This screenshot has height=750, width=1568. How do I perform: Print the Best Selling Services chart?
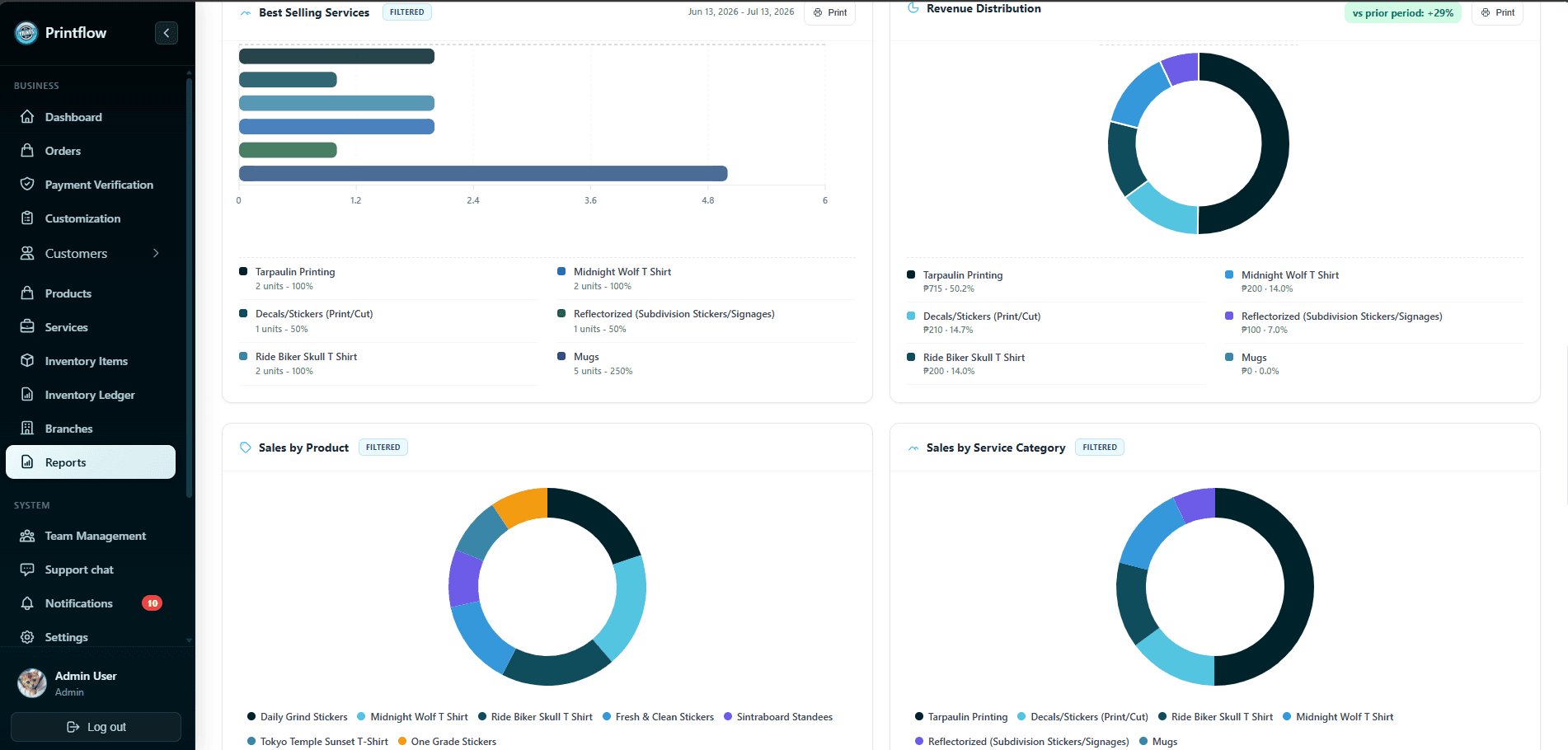[x=829, y=12]
